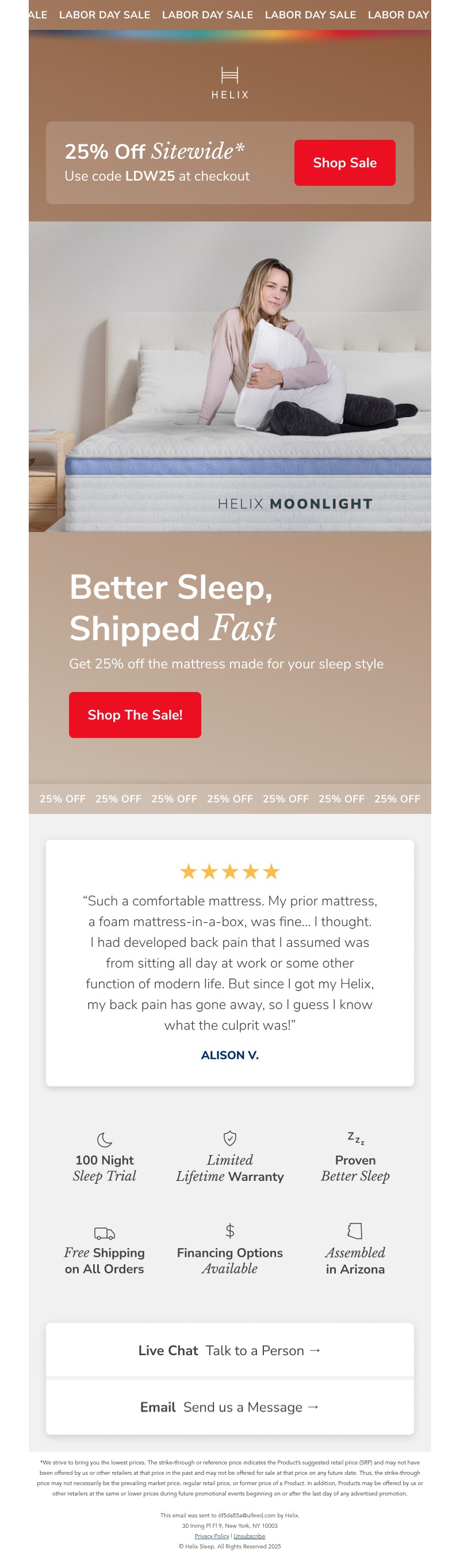
Task: Open the Privacy Policy link
Action: pyautogui.click(x=212, y=1536)
